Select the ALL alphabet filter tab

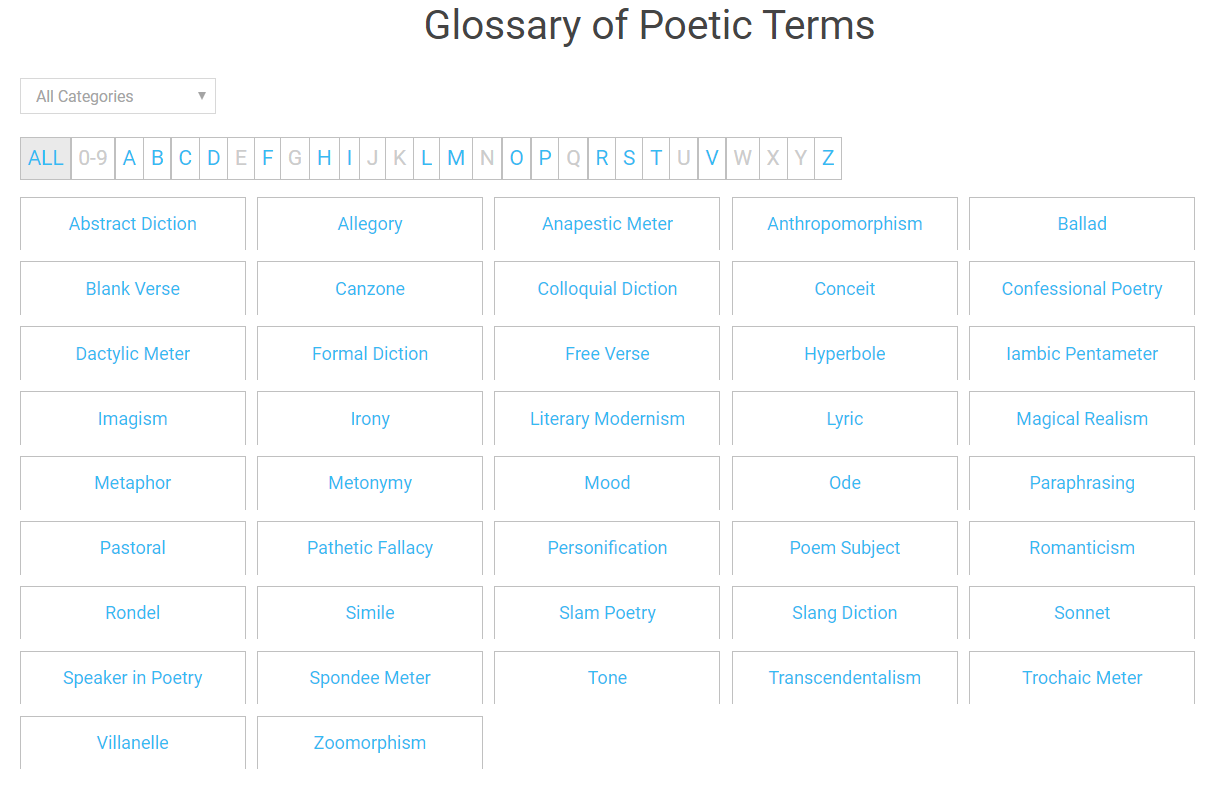[x=46, y=158]
